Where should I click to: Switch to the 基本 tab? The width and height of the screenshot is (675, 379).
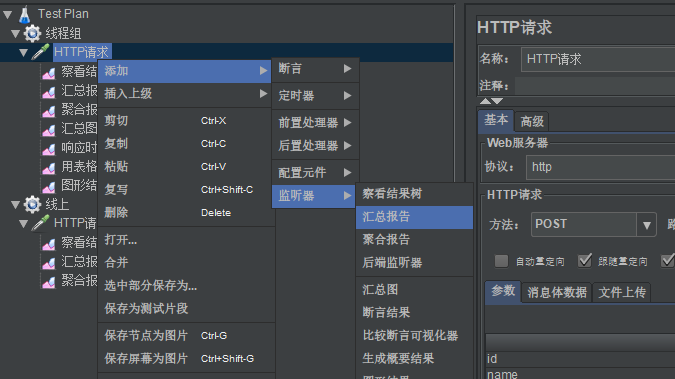point(496,120)
